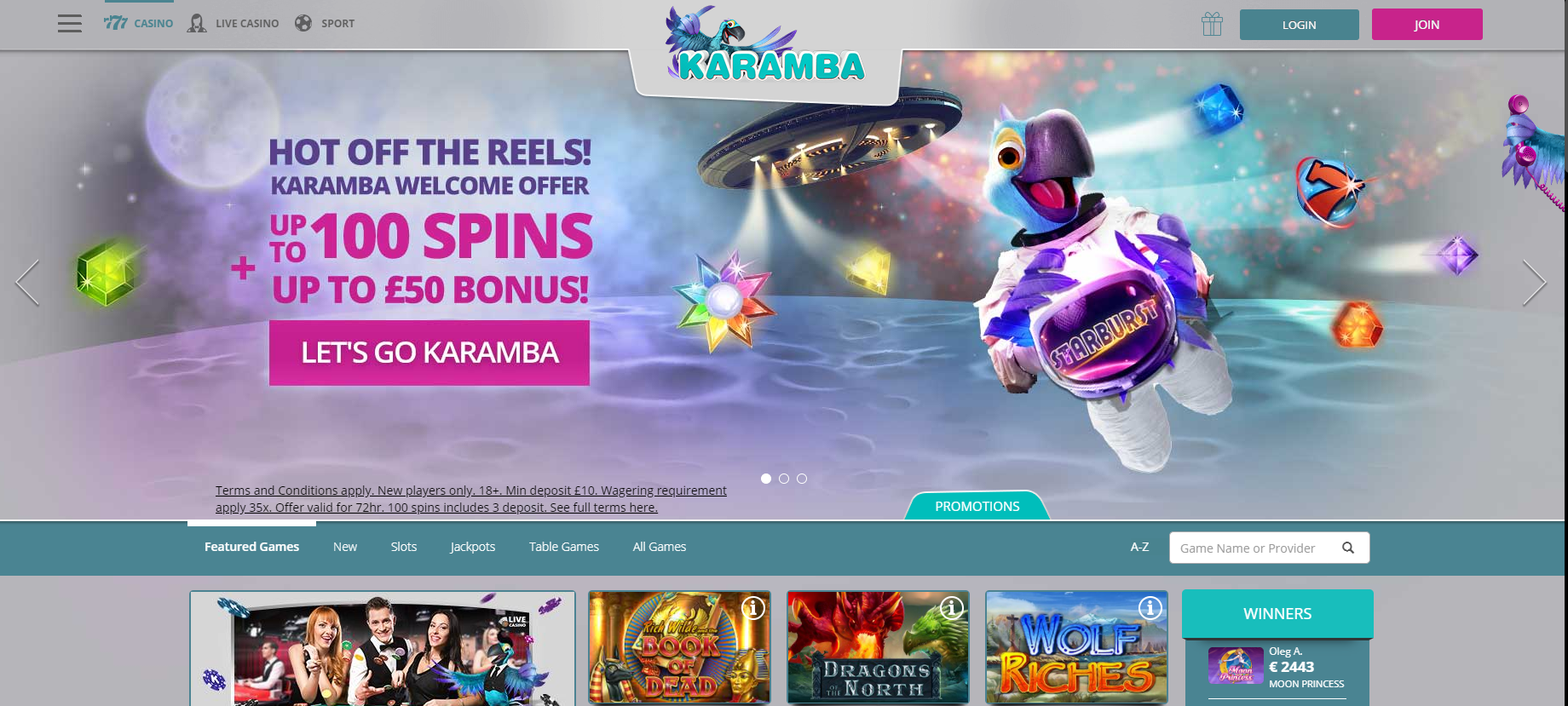
Task: Expand the PROMOTIONS tab
Action: coord(977,506)
